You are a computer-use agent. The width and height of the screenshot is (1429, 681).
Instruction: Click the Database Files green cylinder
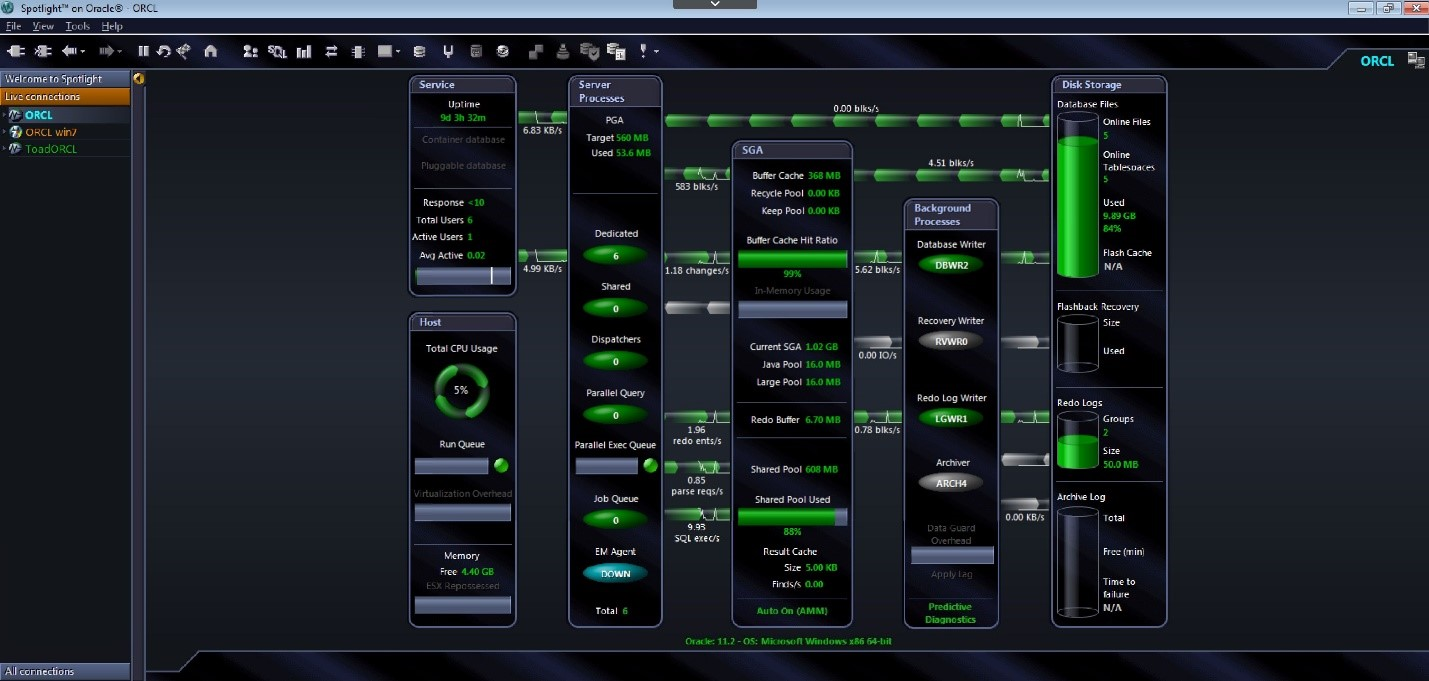tap(1078, 195)
